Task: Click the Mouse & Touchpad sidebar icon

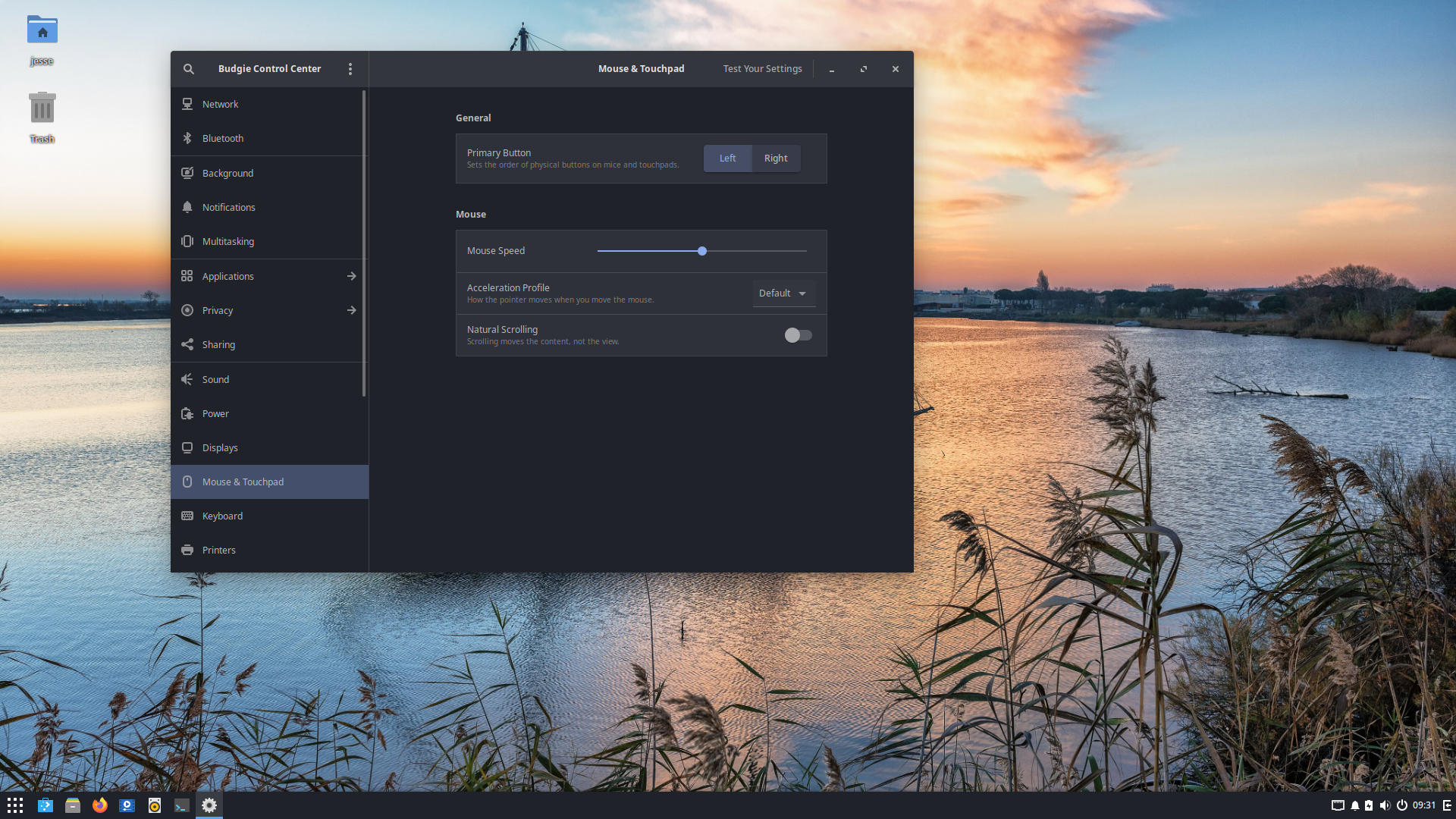Action: (187, 482)
